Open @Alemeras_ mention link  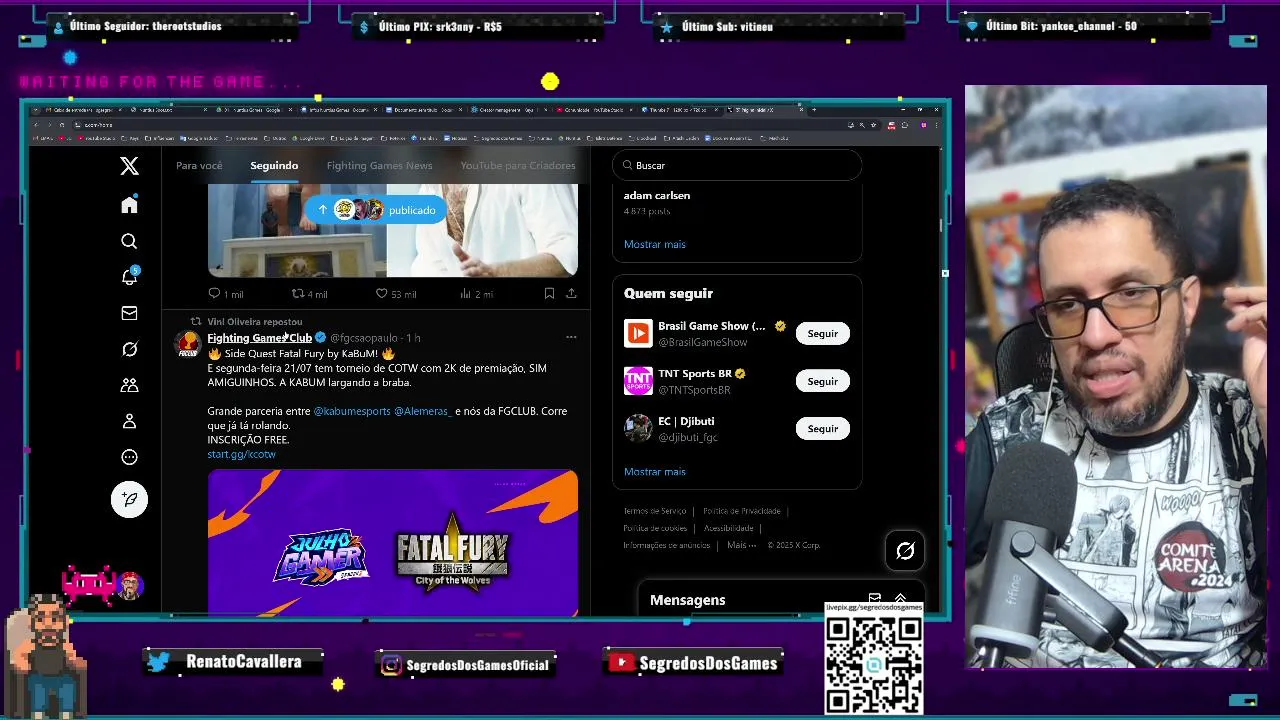(423, 411)
